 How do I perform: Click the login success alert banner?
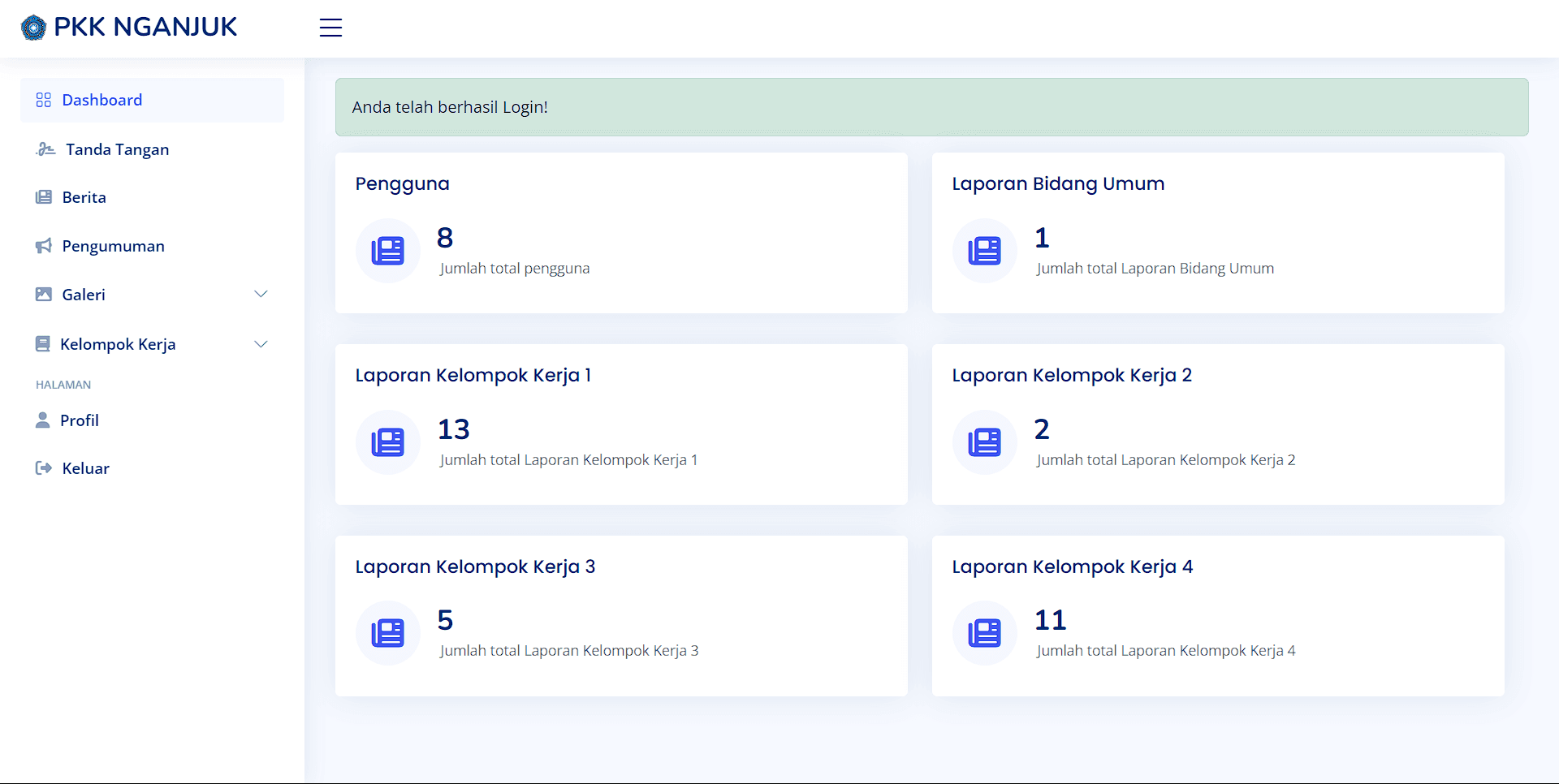point(931,107)
